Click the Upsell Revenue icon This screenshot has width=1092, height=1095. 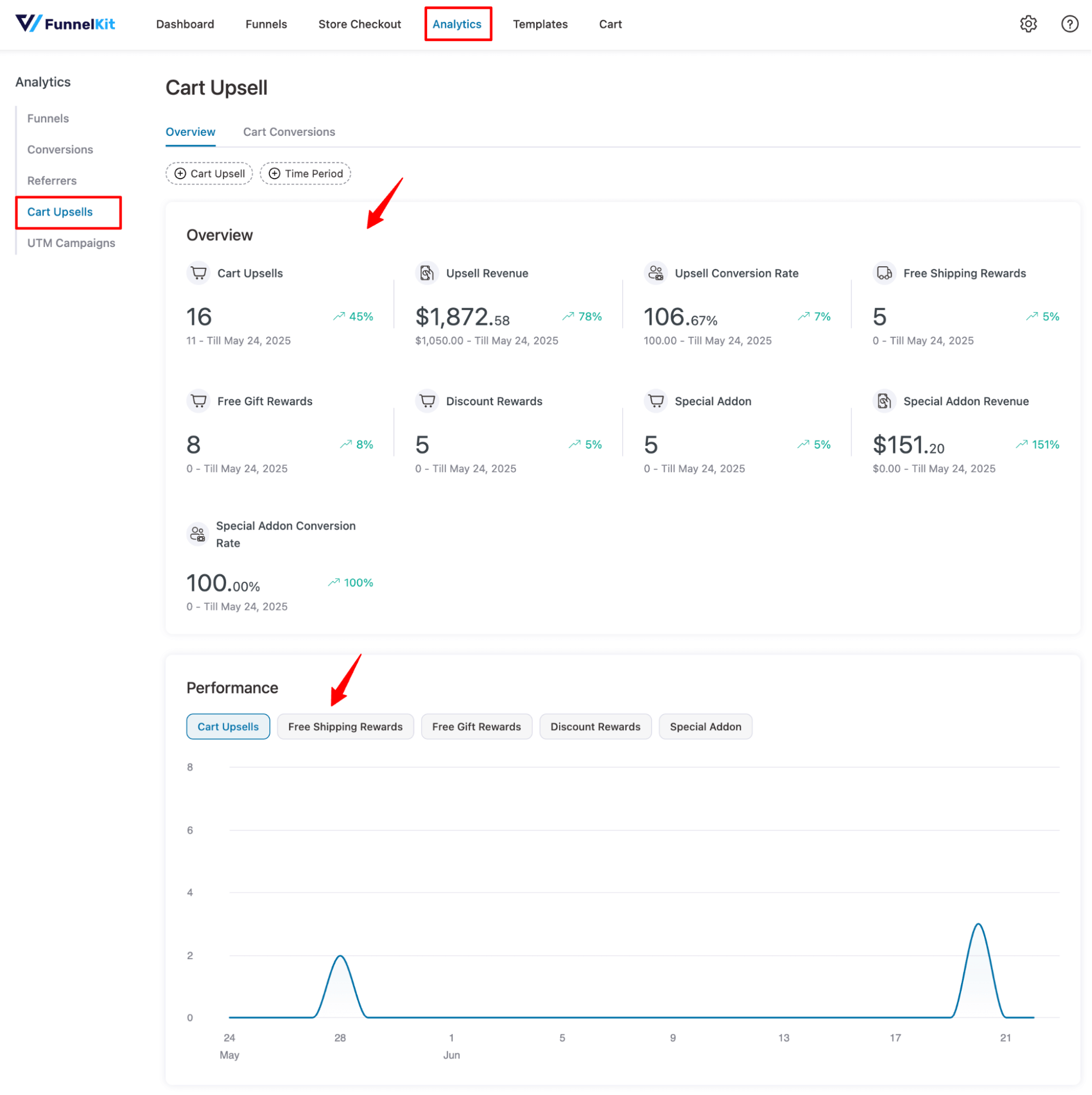427,273
